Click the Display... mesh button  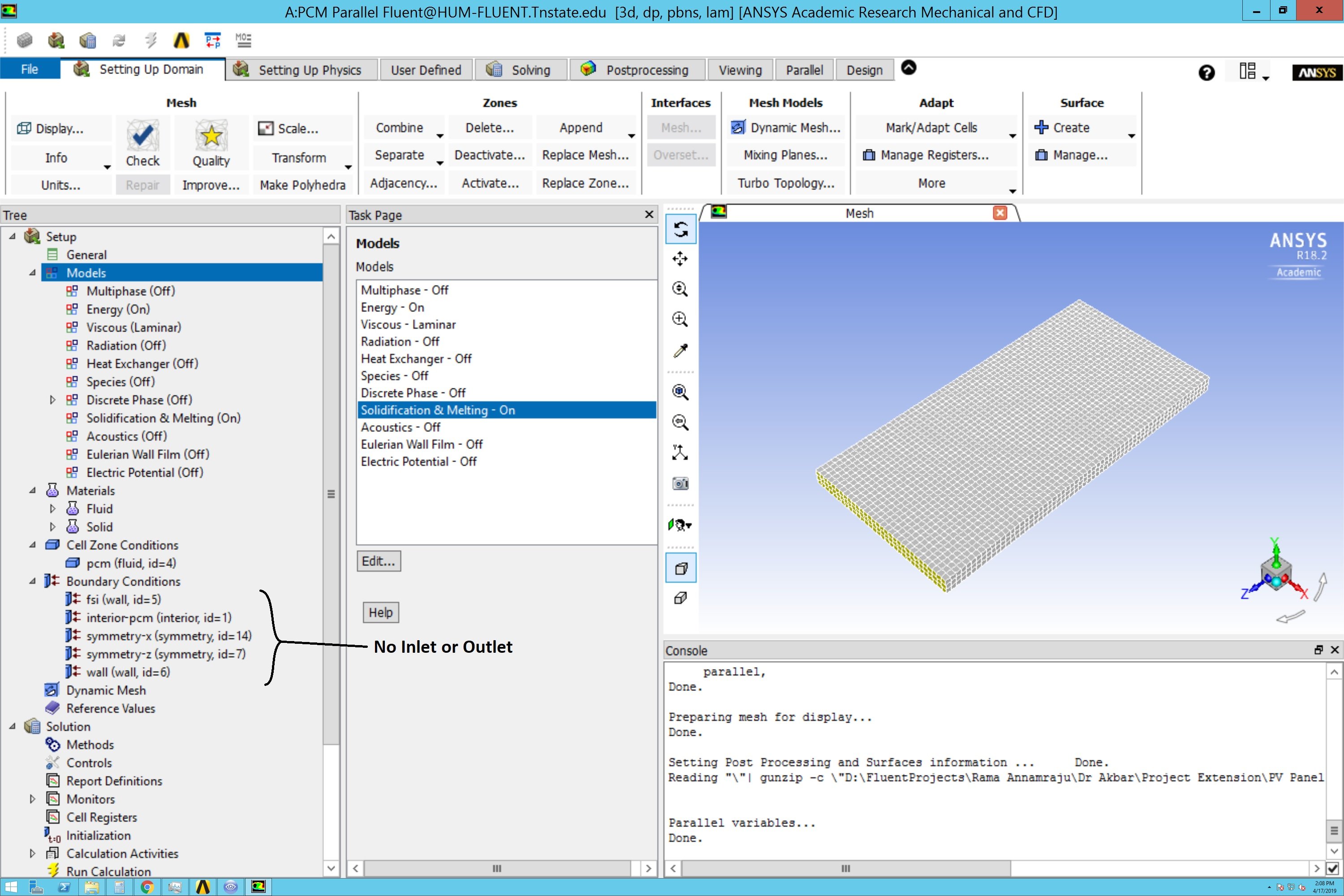coord(60,129)
